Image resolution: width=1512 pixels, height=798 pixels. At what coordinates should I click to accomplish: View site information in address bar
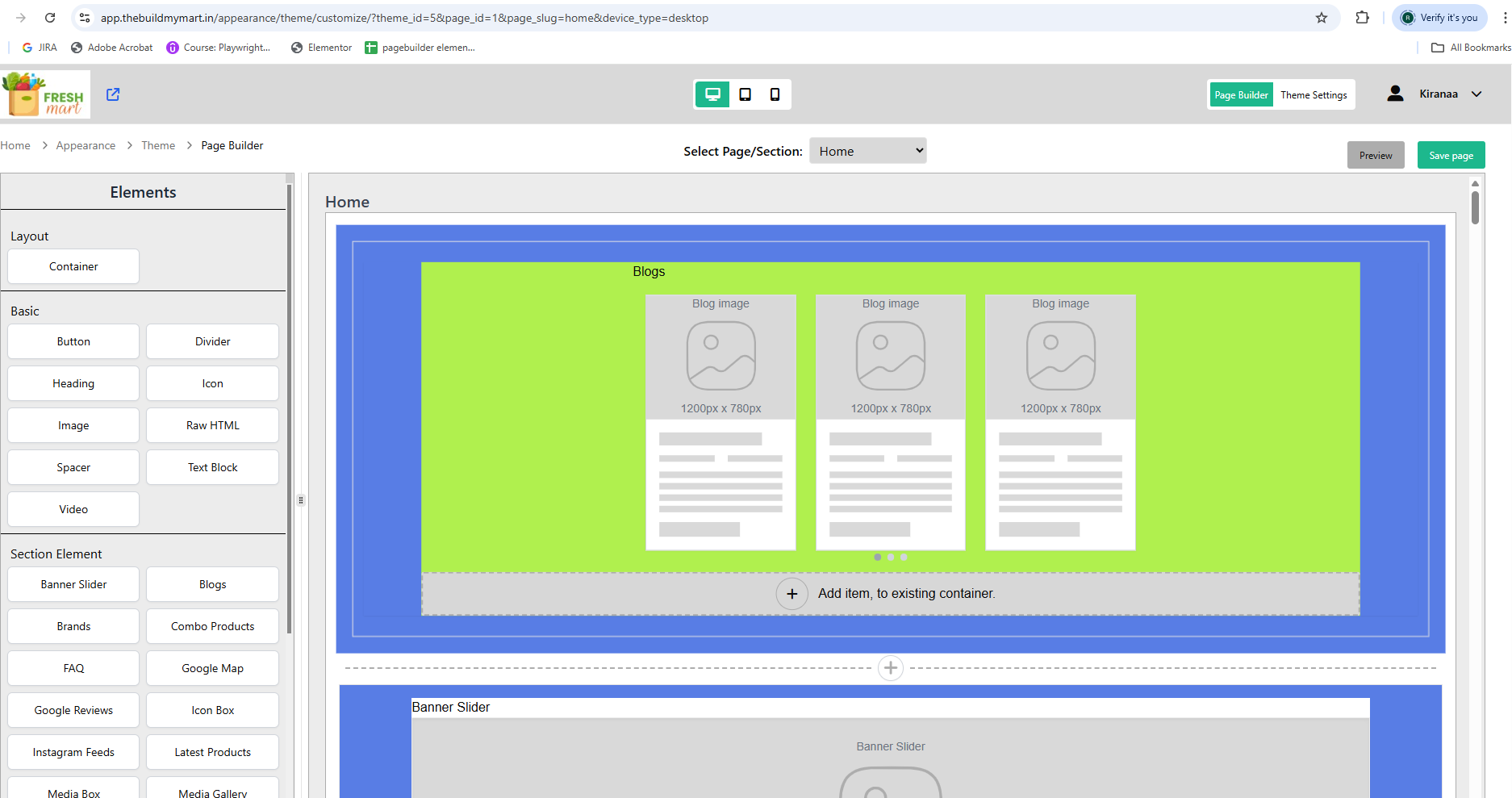tap(85, 18)
